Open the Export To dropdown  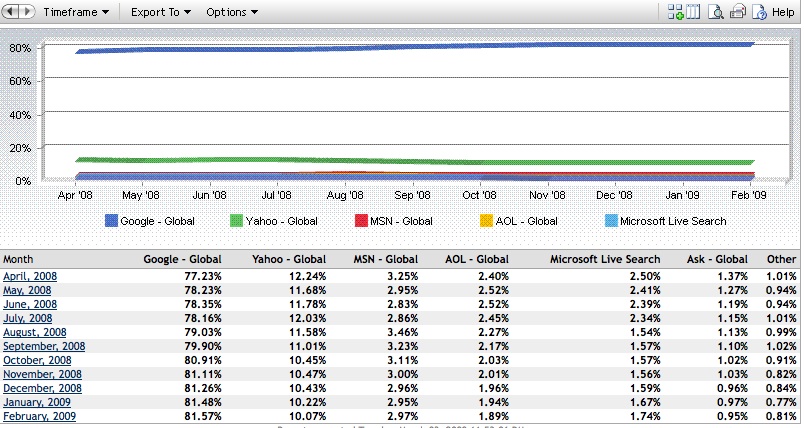[x=160, y=12]
